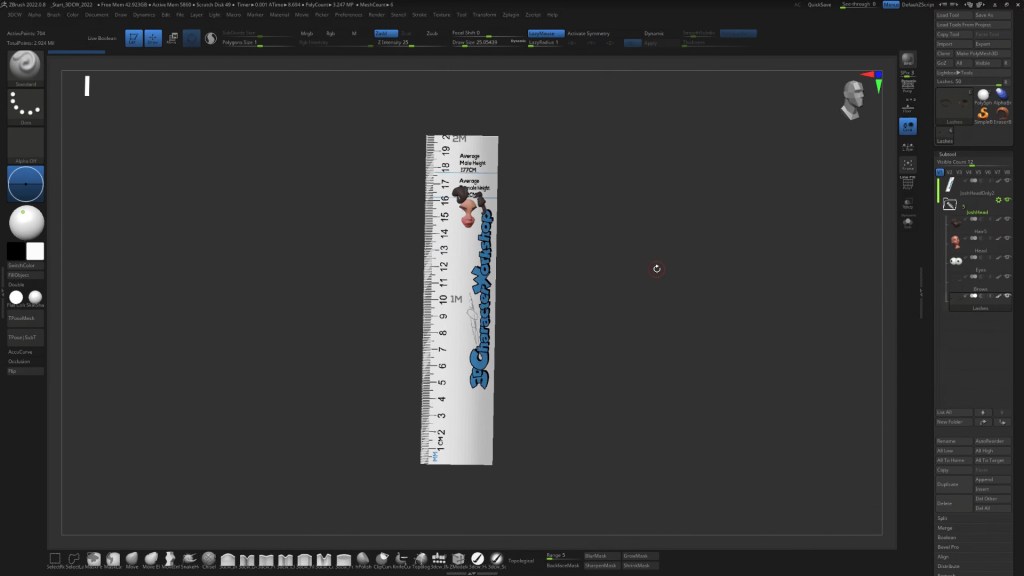
Task: Click the Save As button in Tool panel
Action: coord(992,15)
